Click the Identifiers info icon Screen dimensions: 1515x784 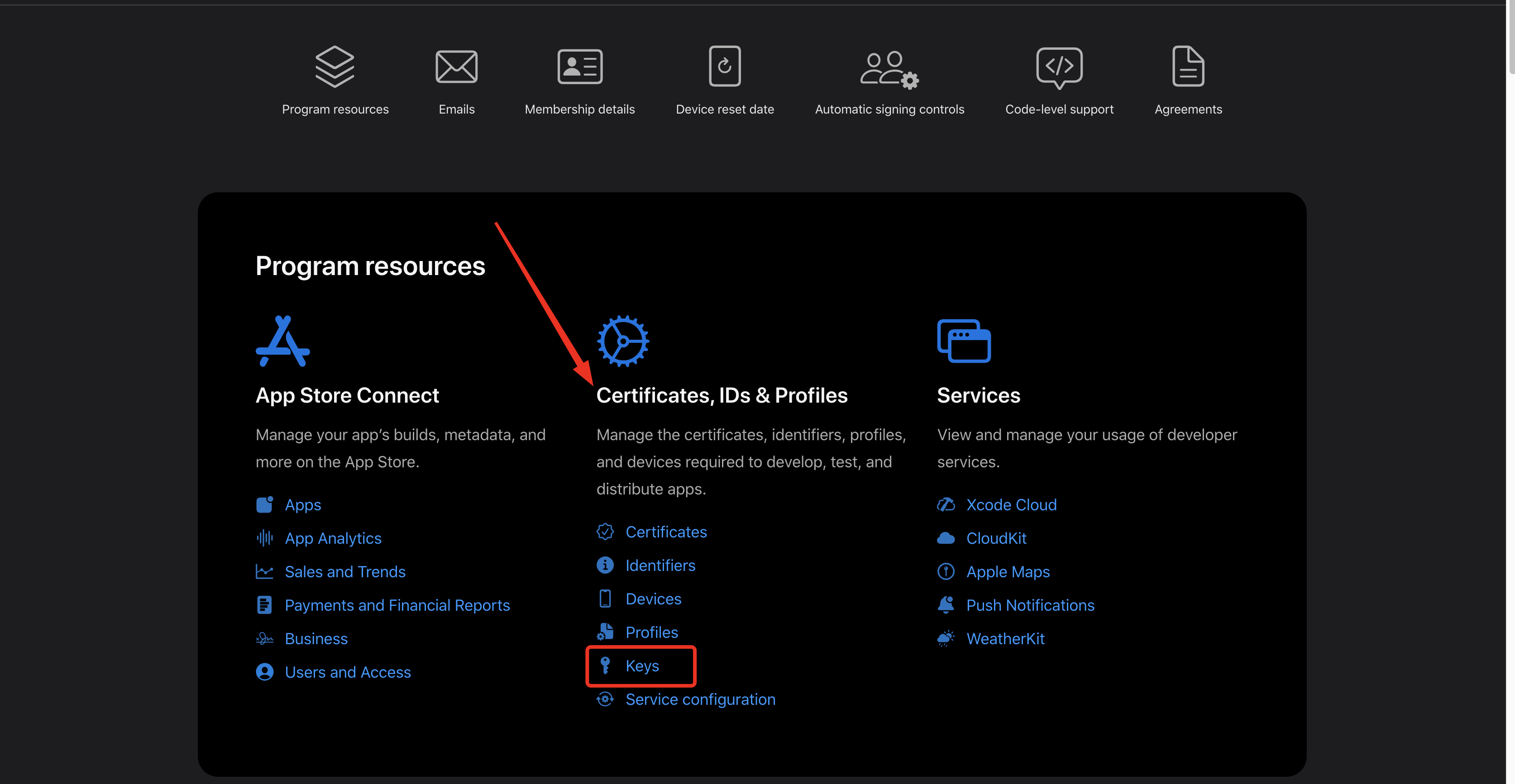pyautogui.click(x=605, y=565)
